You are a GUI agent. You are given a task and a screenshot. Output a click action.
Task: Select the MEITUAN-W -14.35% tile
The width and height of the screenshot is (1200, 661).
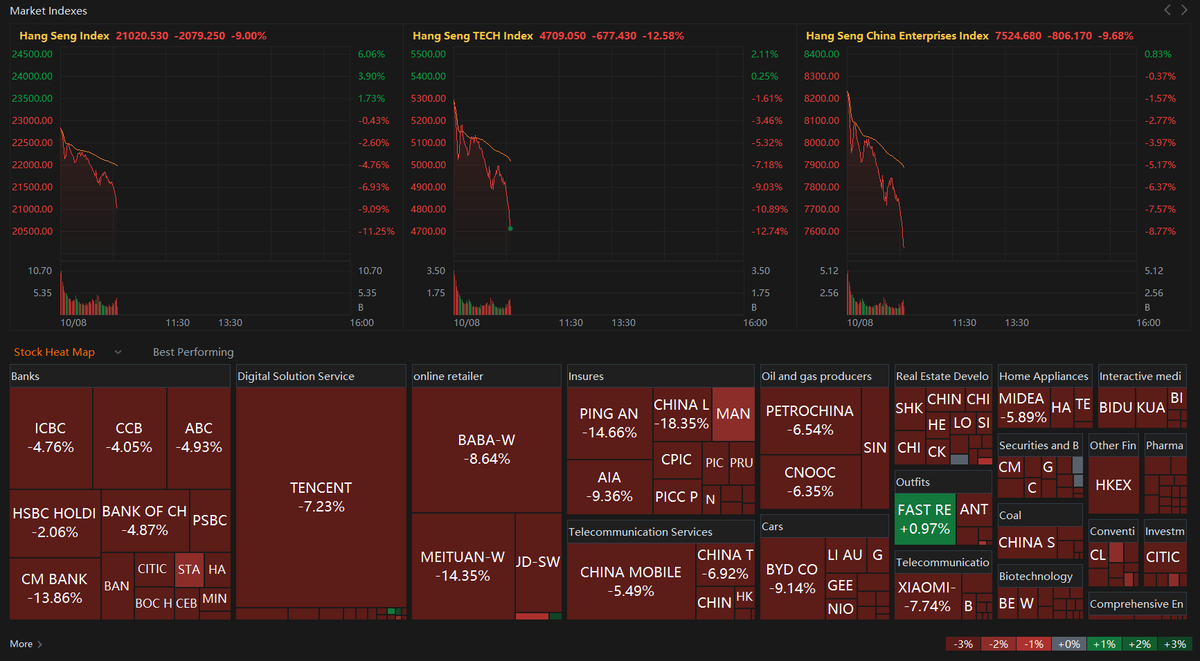click(463, 566)
